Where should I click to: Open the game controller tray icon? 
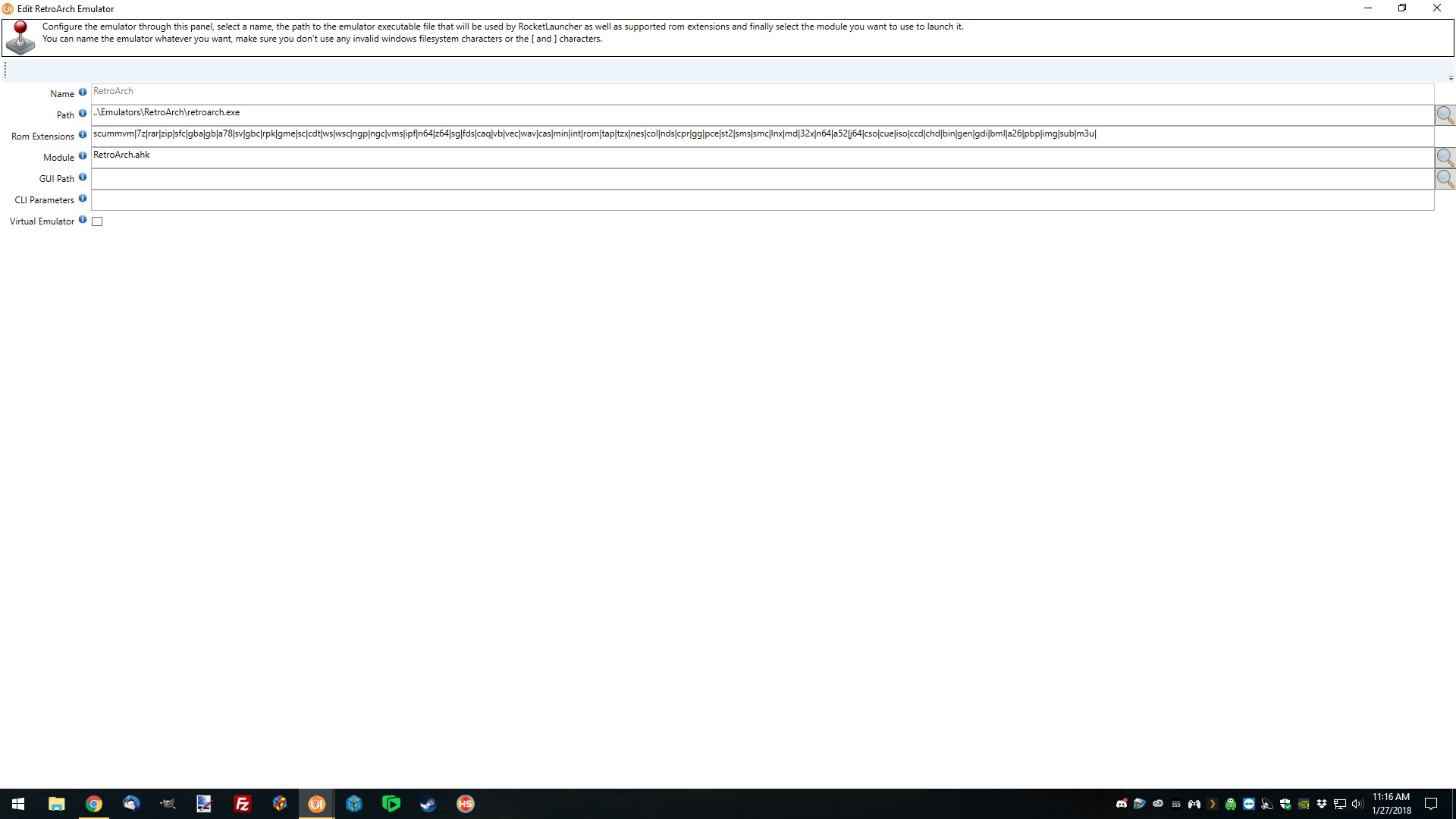[x=1194, y=804]
